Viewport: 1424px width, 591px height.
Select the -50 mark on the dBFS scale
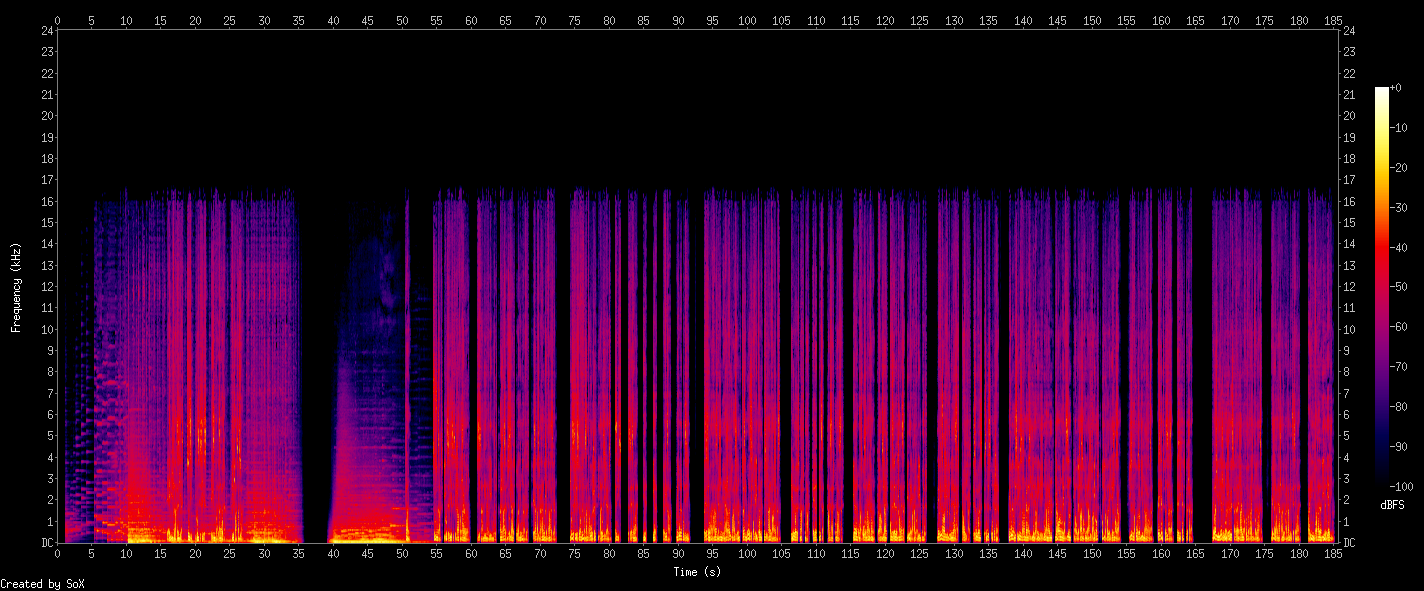1399,286
